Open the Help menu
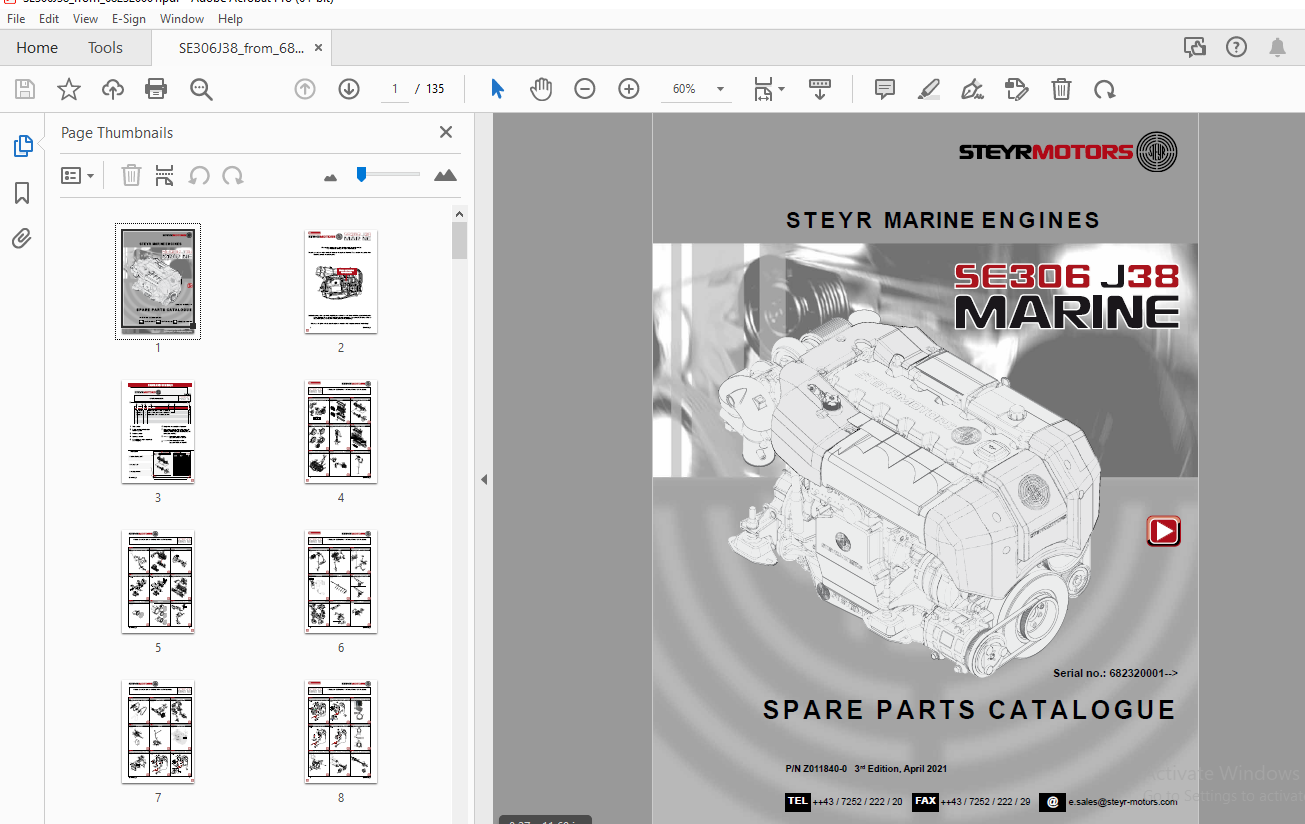The height and width of the screenshot is (824, 1305). pos(230,19)
